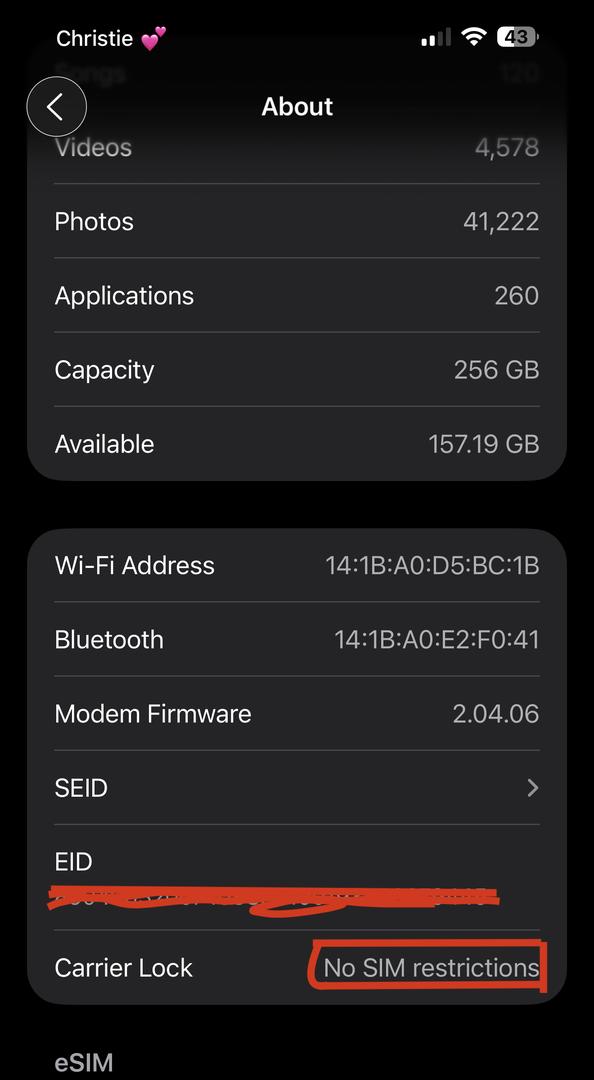Tap the Applications row
The height and width of the screenshot is (1080, 594).
[x=297, y=295]
